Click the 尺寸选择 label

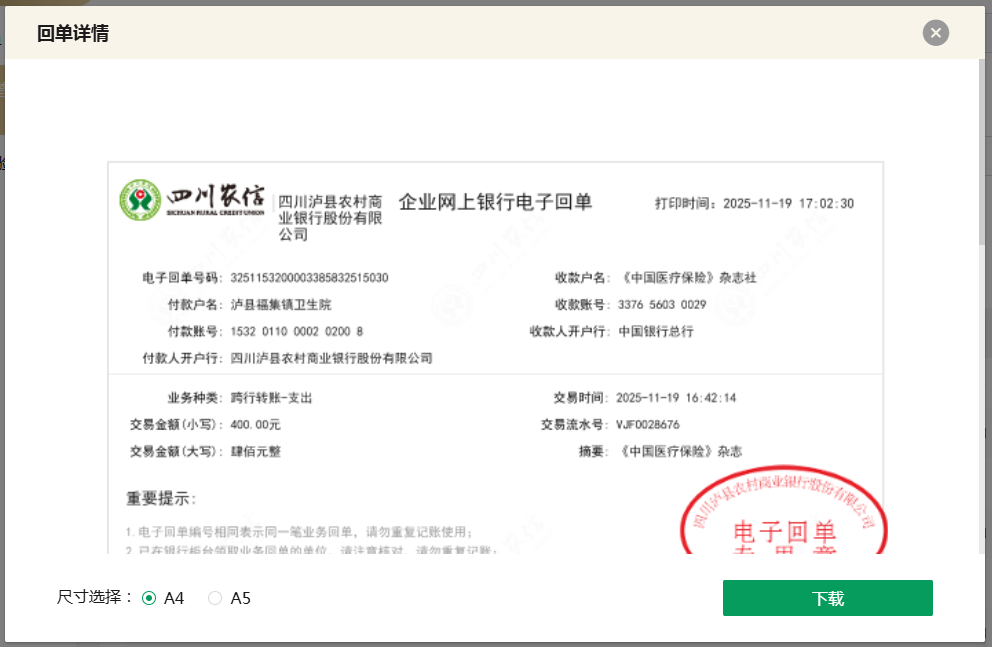(95, 597)
